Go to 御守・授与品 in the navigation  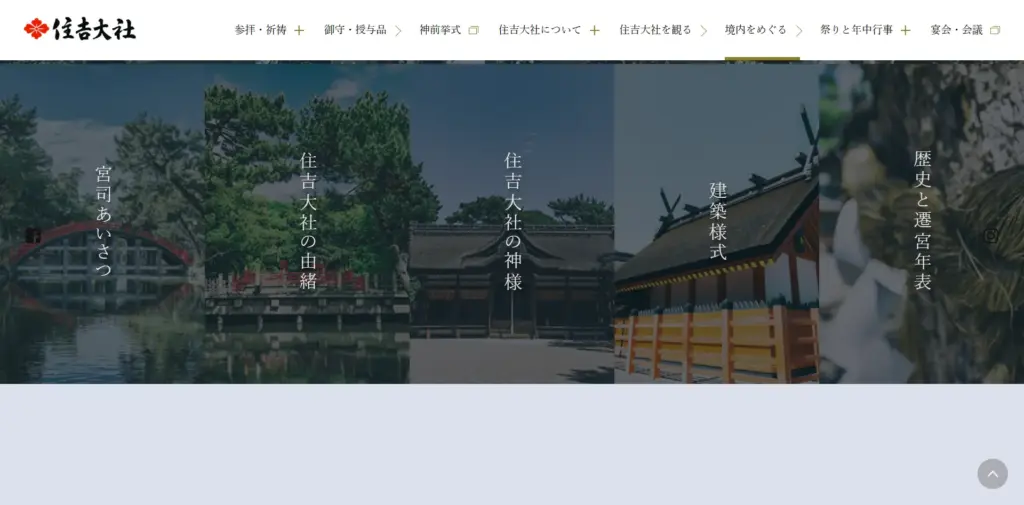pyautogui.click(x=362, y=30)
